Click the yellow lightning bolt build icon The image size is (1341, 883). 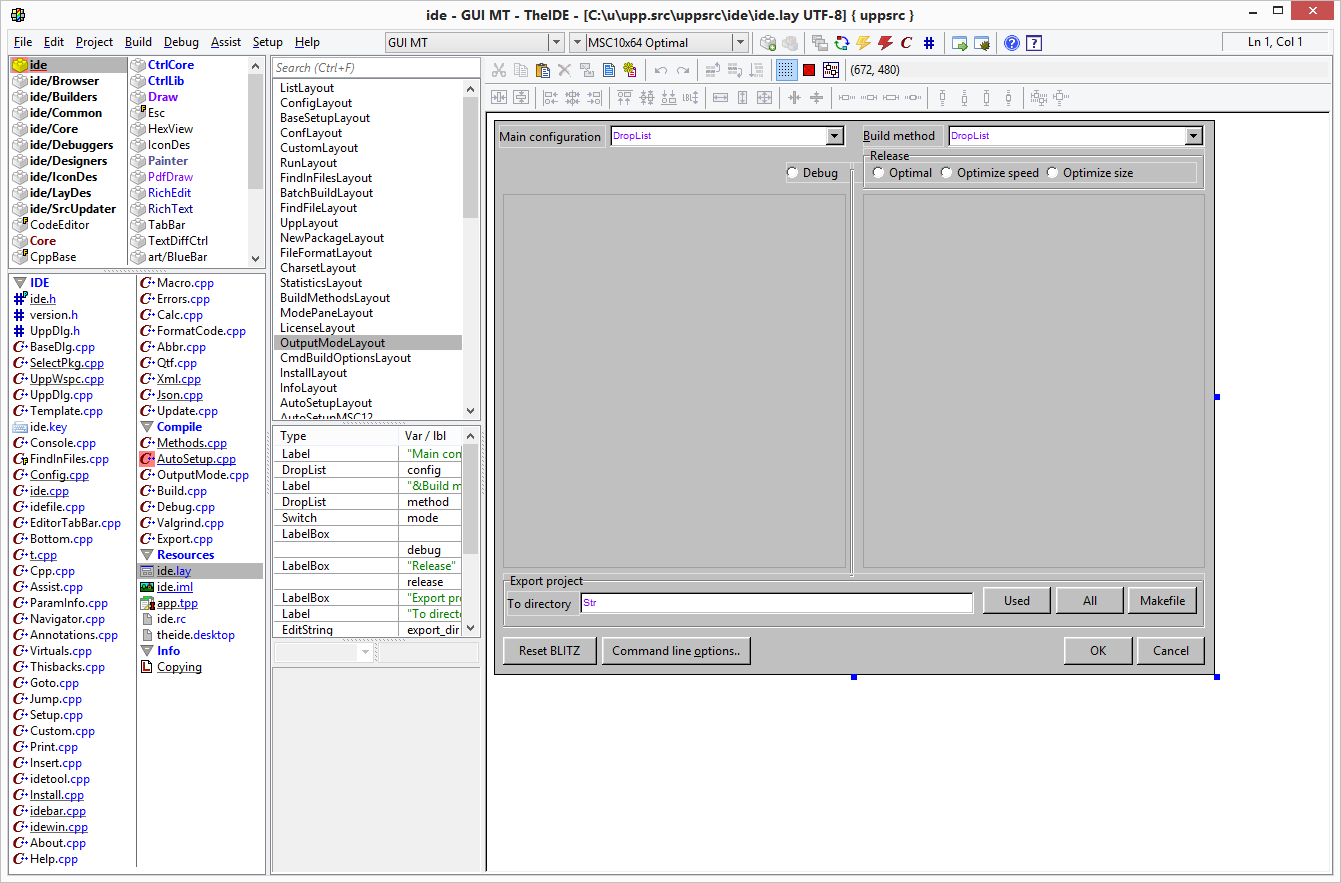pos(863,43)
